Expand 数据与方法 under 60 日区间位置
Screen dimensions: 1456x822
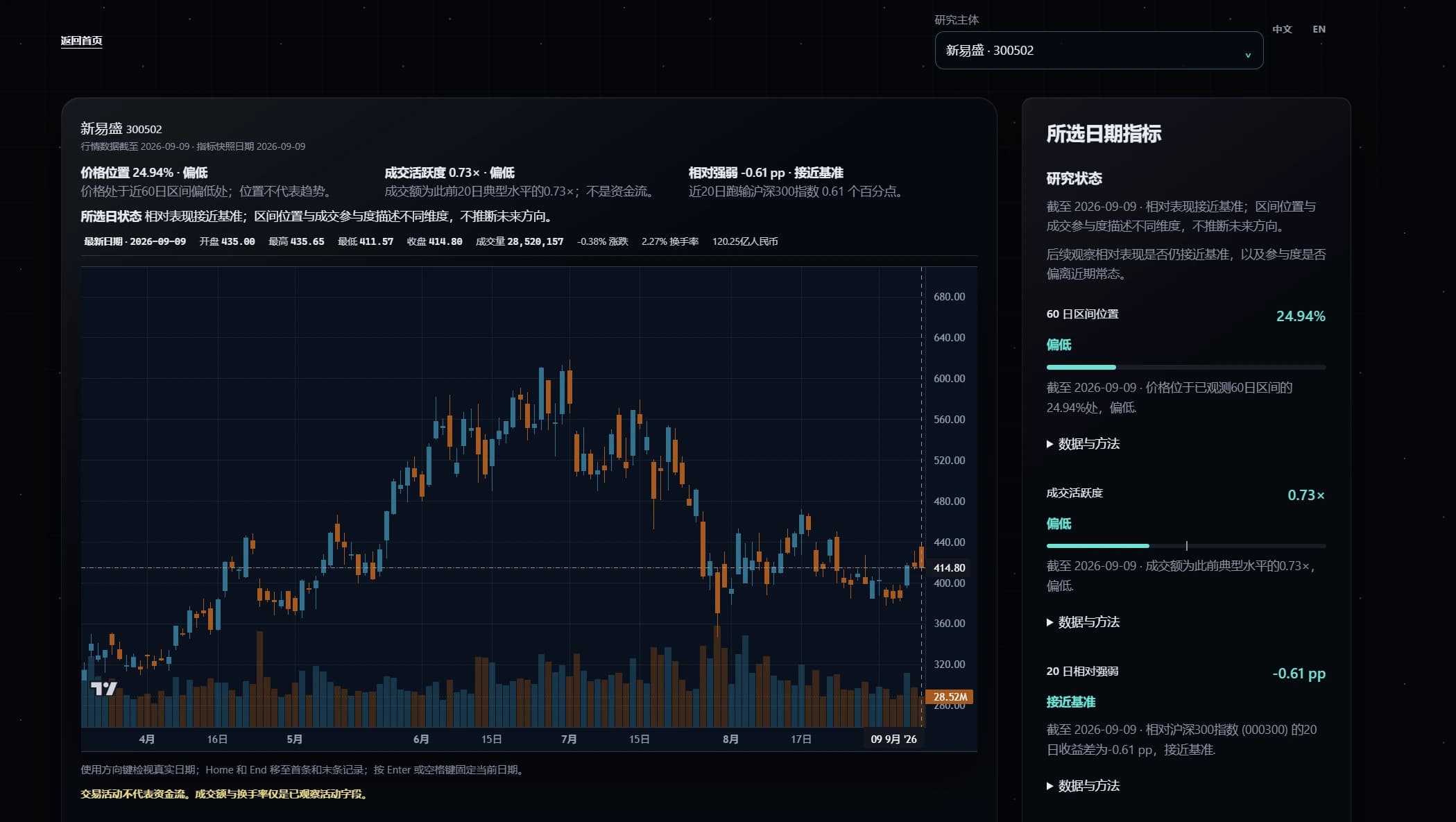1083,443
